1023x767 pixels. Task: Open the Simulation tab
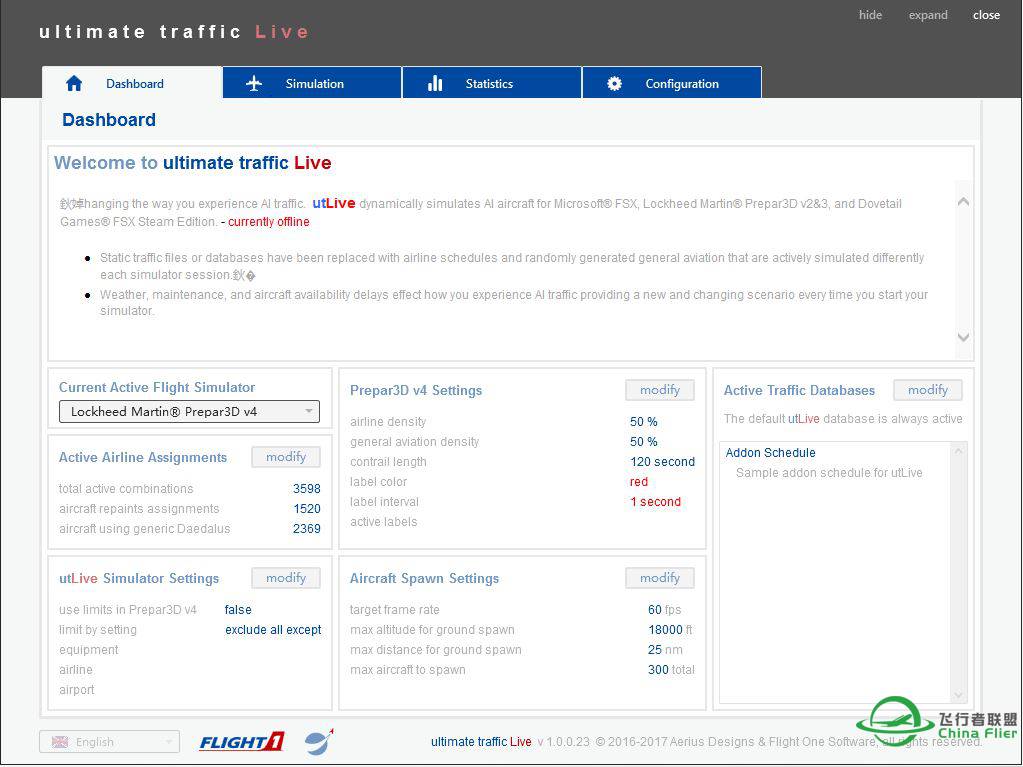[312, 83]
